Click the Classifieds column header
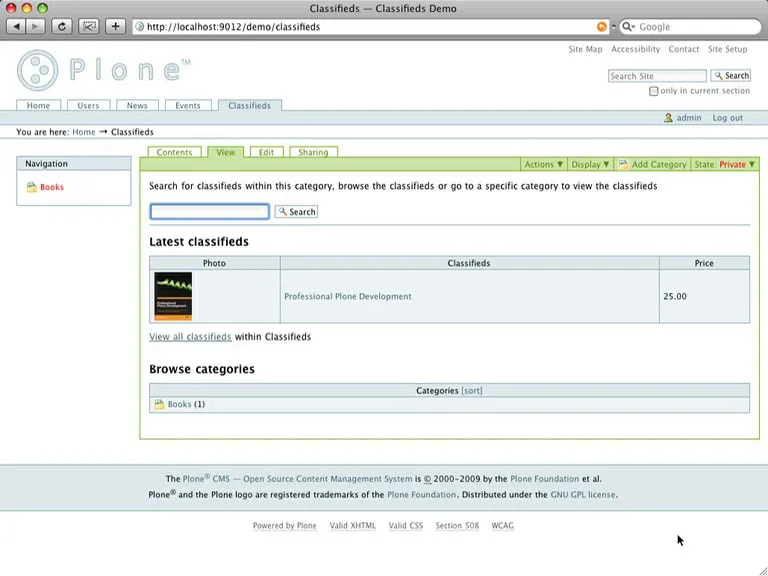768x576 pixels. [469, 263]
